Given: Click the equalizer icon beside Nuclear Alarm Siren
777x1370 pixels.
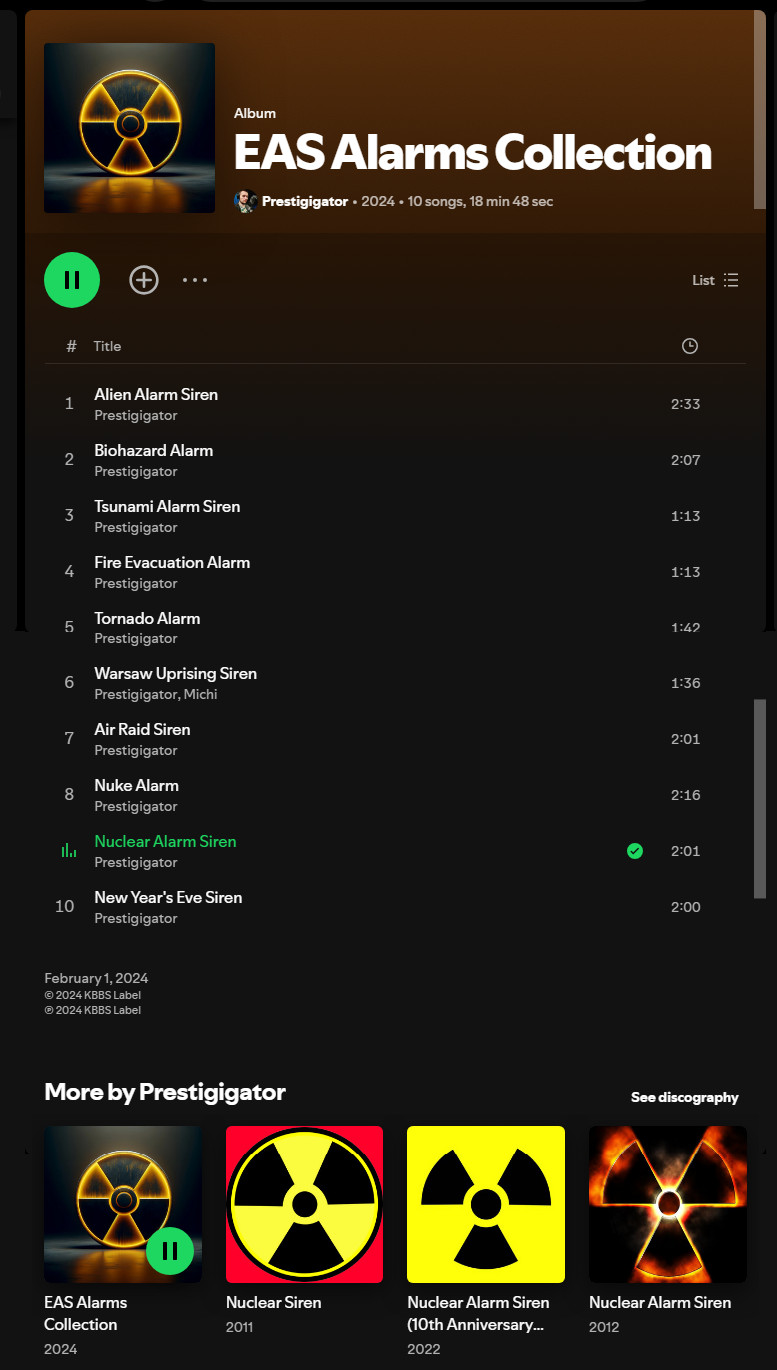Looking at the screenshot, I should tap(69, 851).
